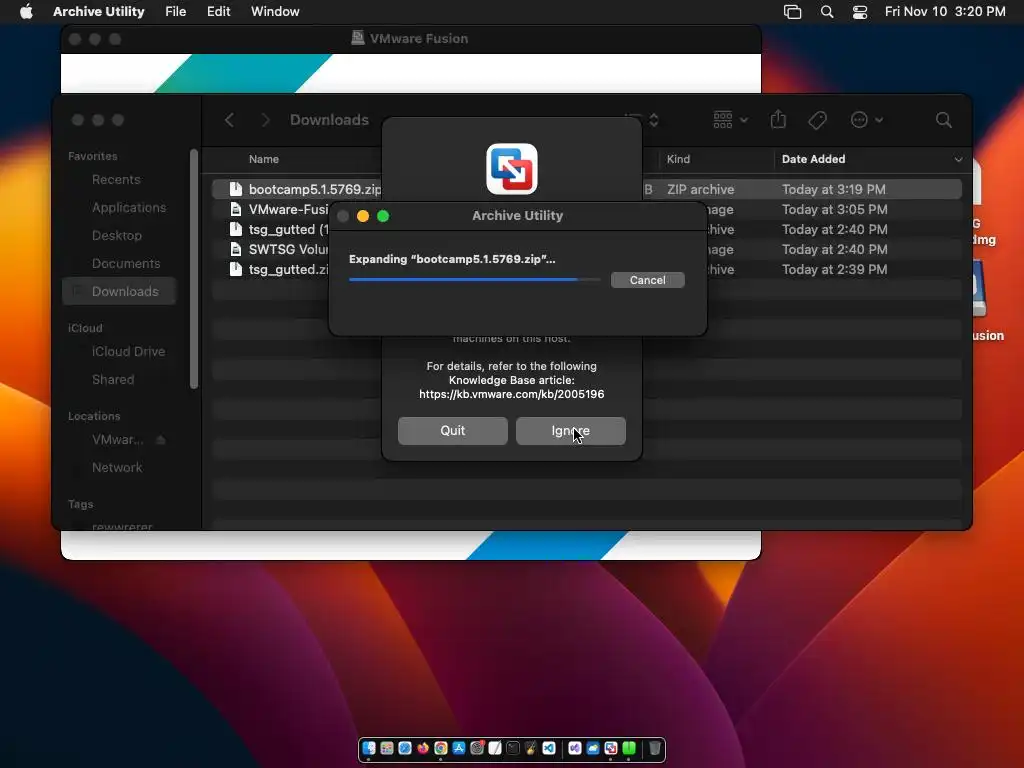Viewport: 1024px width, 768px height.
Task: Select Shared in the Finder sidebar
Action: (x=112, y=379)
